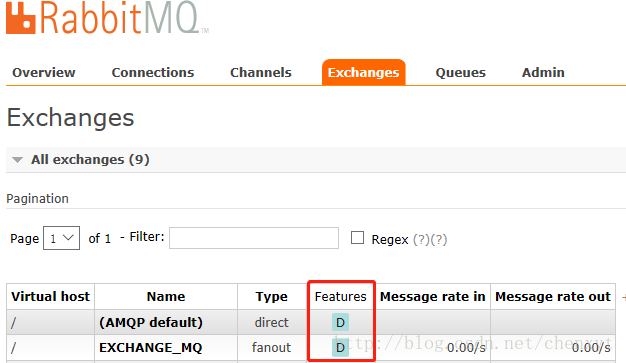This screenshot has height=363, width=626.
Task: Sort exchanges by Type column
Action: click(x=271, y=297)
